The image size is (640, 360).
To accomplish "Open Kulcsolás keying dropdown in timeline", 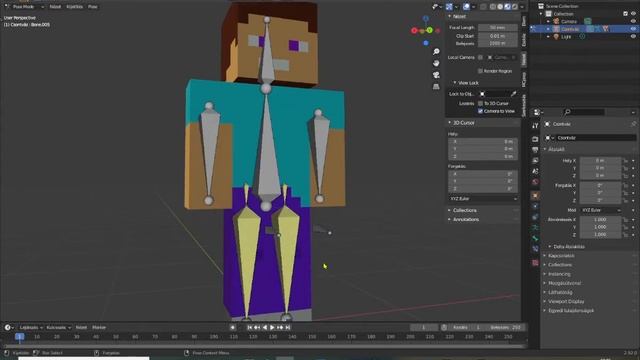I will [x=58, y=327].
